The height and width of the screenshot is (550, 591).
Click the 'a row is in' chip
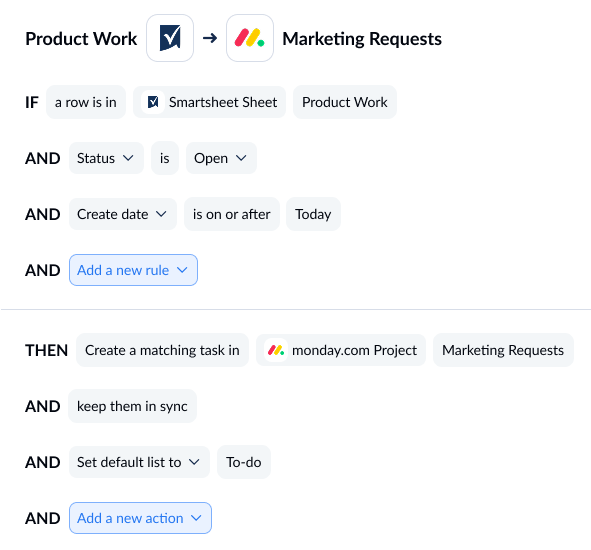[x=86, y=102]
